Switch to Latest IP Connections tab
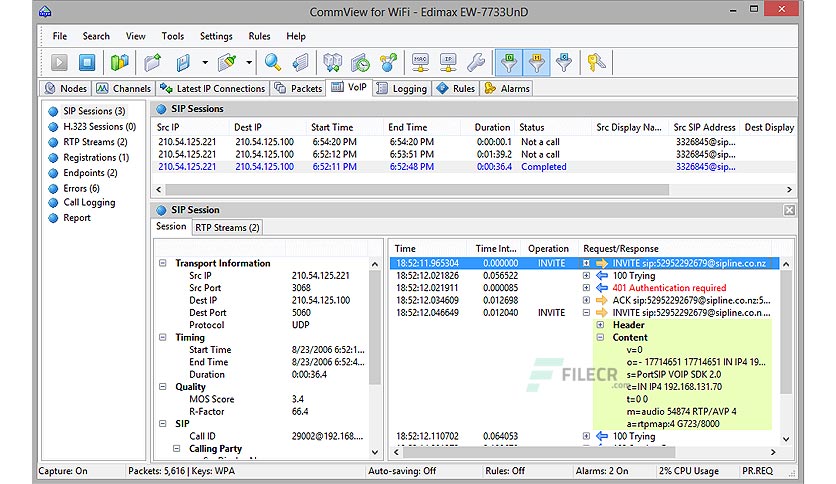The image size is (836, 484). pyautogui.click(x=212, y=88)
